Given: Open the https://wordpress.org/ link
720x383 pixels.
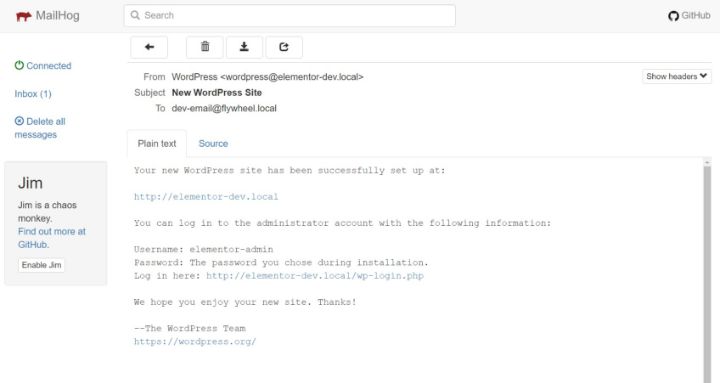Looking at the screenshot, I should click(x=195, y=341).
